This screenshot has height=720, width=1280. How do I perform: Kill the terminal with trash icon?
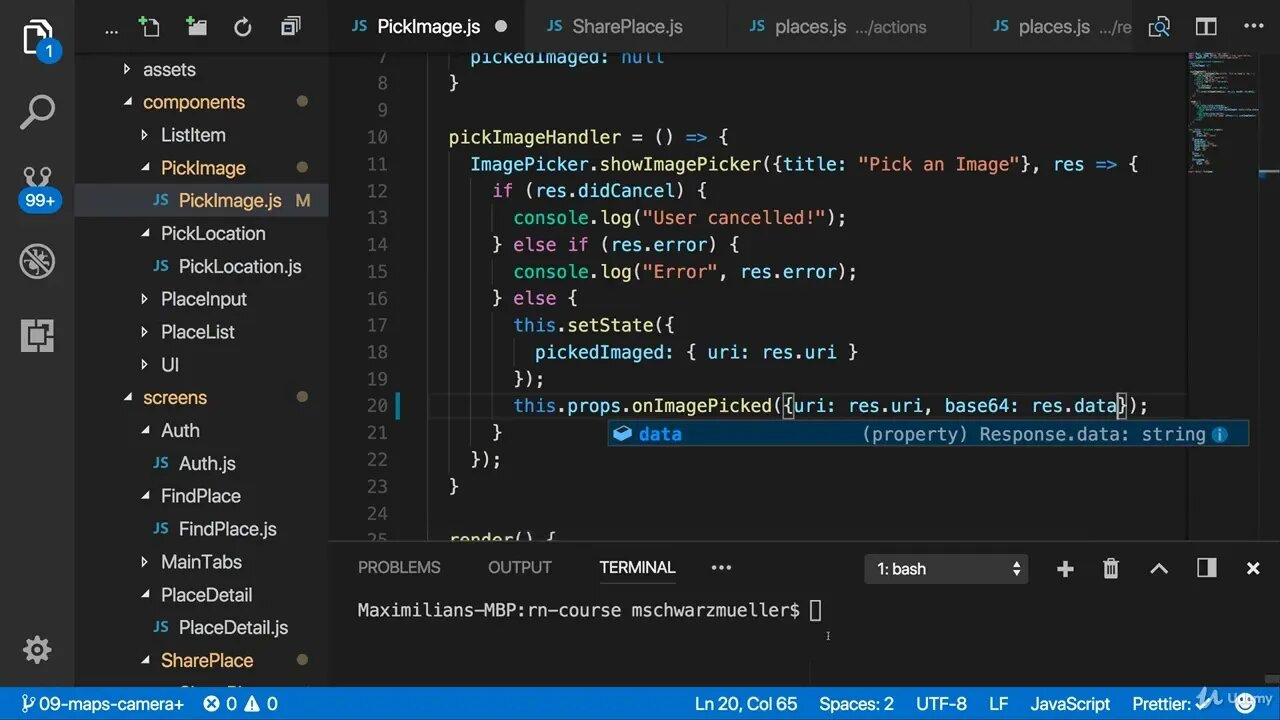click(x=1111, y=568)
